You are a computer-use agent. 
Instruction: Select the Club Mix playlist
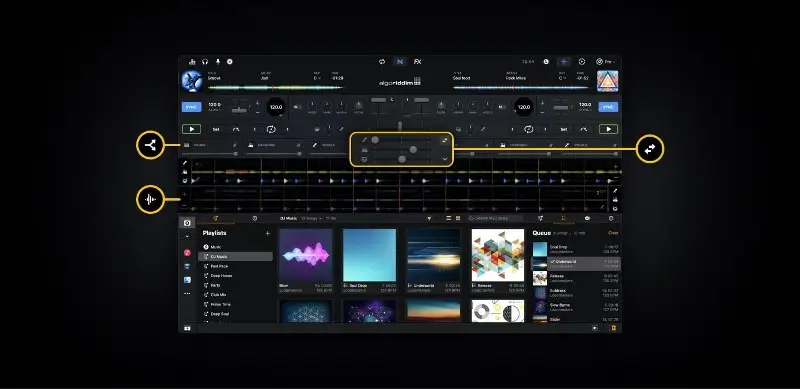pos(235,295)
